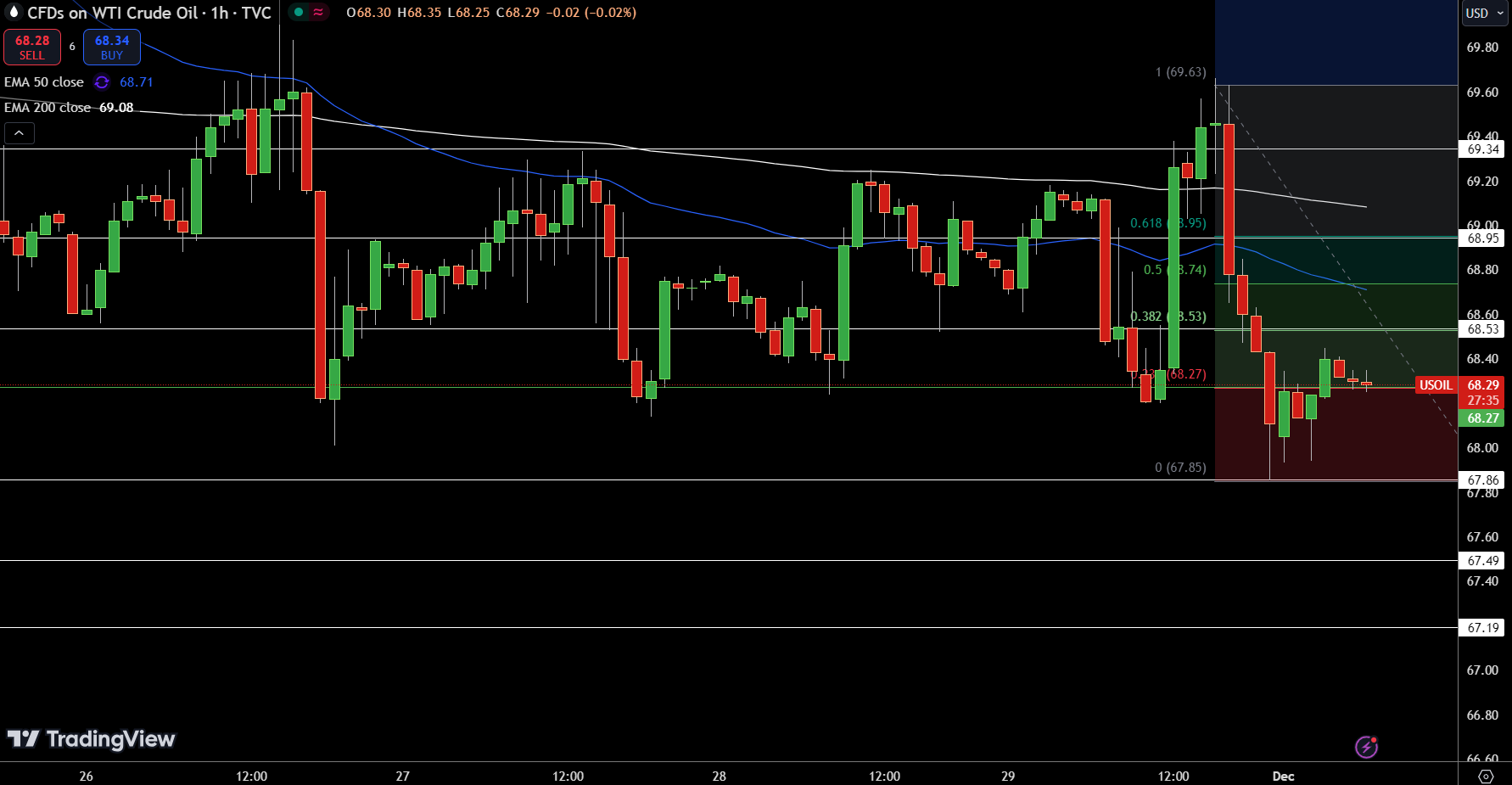
Task: Click the OHLC change value −0.02 (−0.02%)
Action: (591, 13)
